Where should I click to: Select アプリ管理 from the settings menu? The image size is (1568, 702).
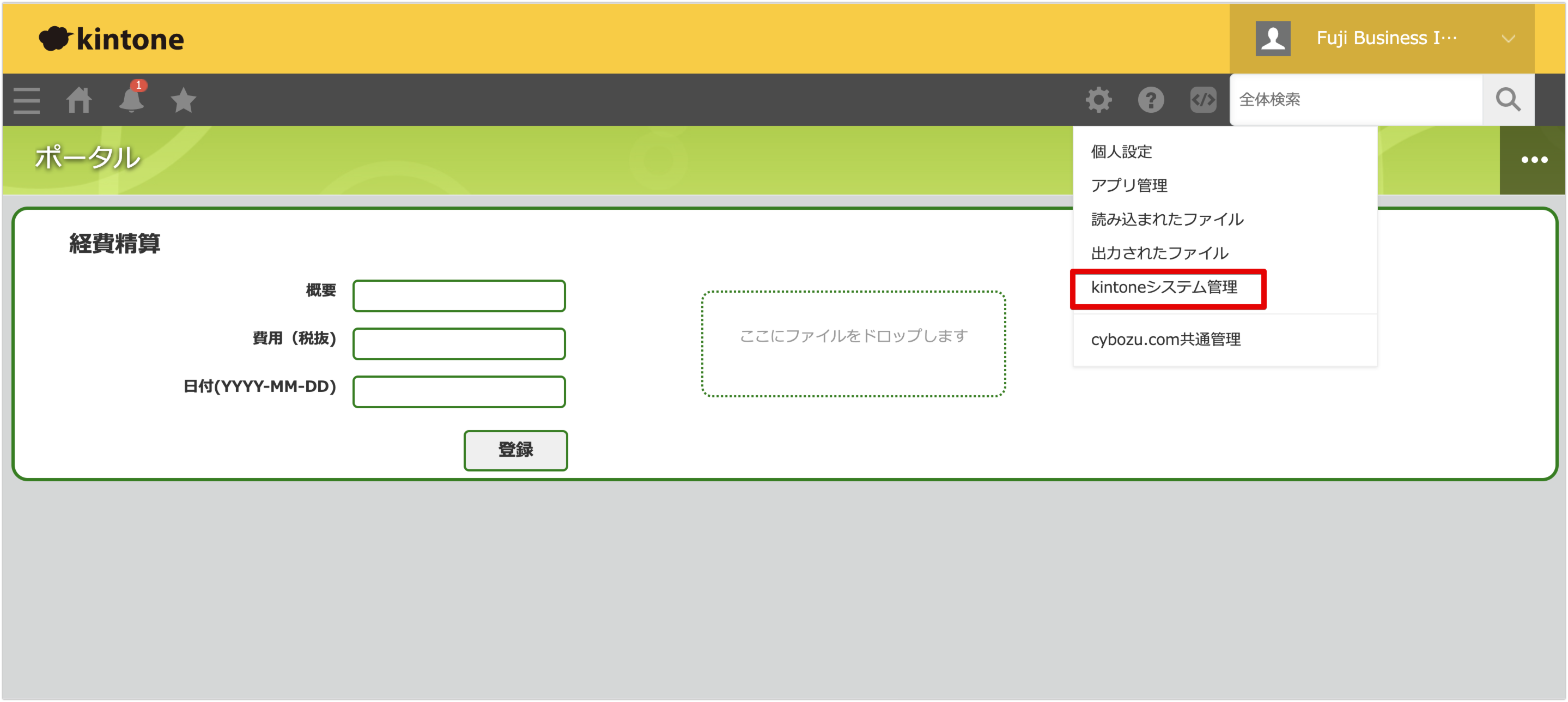click(x=1128, y=185)
